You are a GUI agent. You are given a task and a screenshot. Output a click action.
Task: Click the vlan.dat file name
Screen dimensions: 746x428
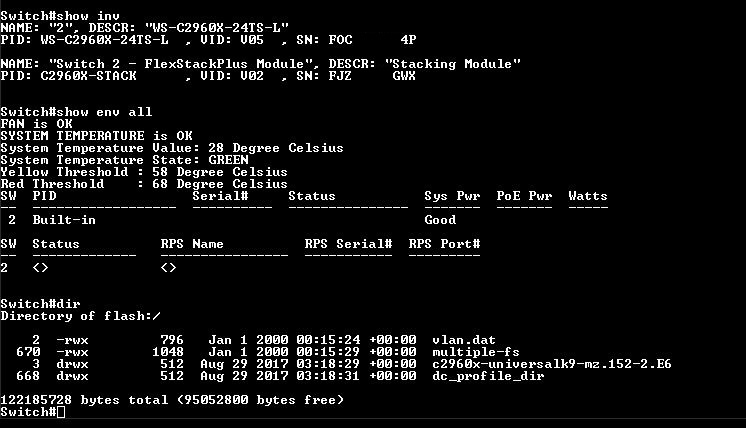(464, 340)
